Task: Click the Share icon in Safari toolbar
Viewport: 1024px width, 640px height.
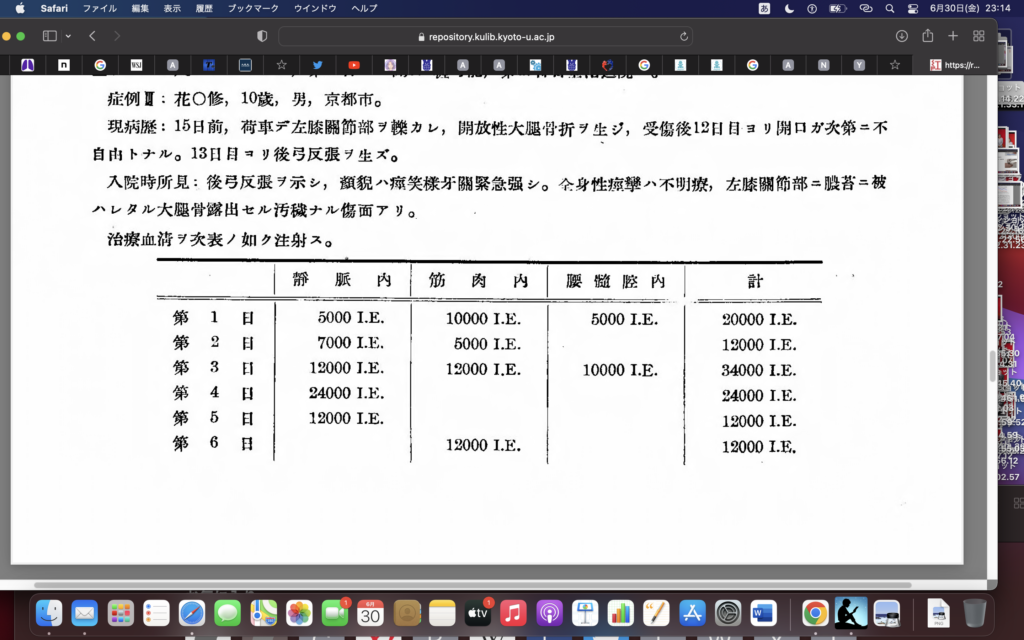Action: tap(927, 36)
